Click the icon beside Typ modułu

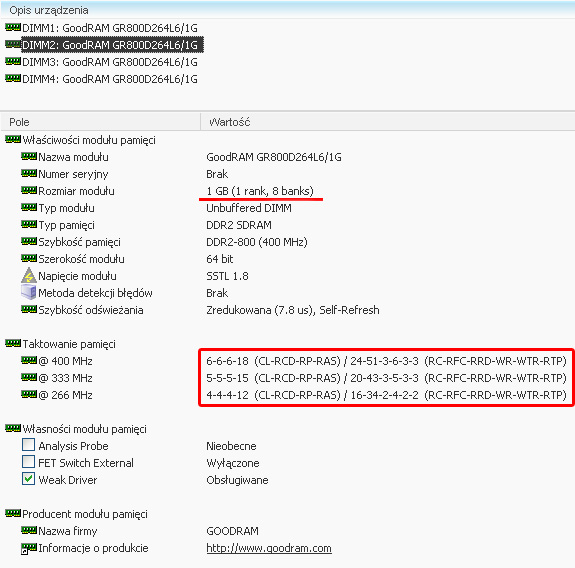29,208
